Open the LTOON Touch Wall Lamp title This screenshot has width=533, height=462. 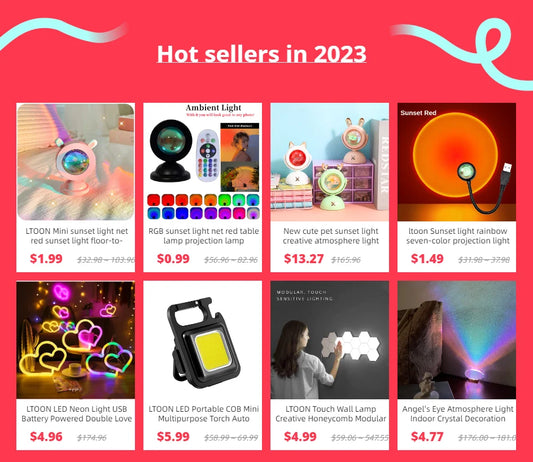pos(331,414)
